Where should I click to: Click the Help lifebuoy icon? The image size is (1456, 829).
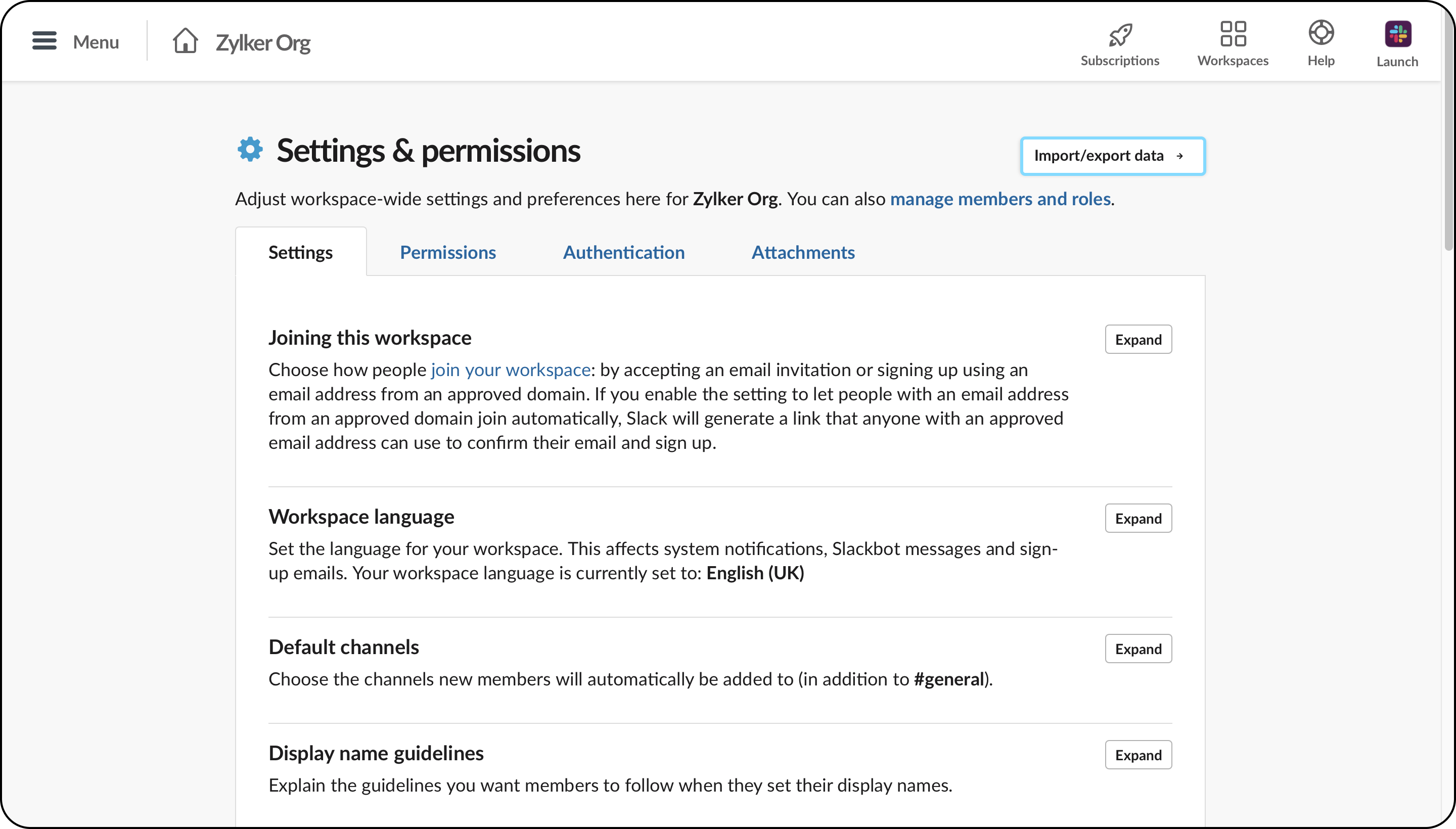point(1321,33)
